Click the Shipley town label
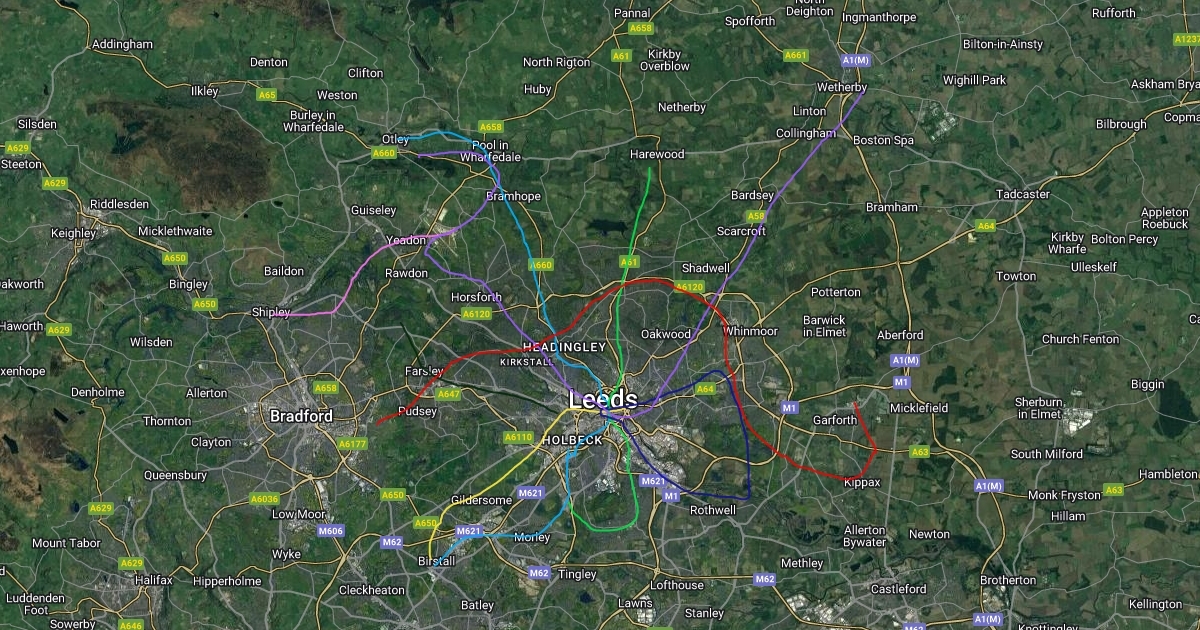Viewport: 1200px width, 630px height. (x=270, y=312)
